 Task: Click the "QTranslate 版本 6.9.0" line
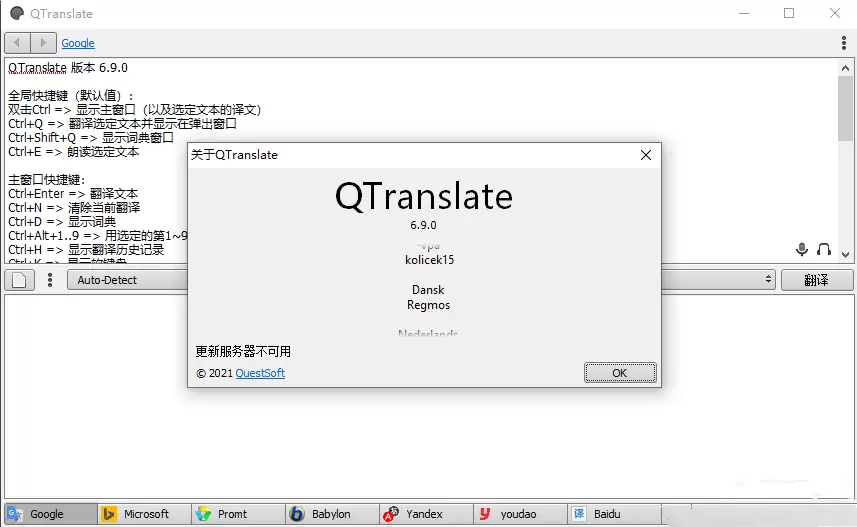[x=68, y=68]
